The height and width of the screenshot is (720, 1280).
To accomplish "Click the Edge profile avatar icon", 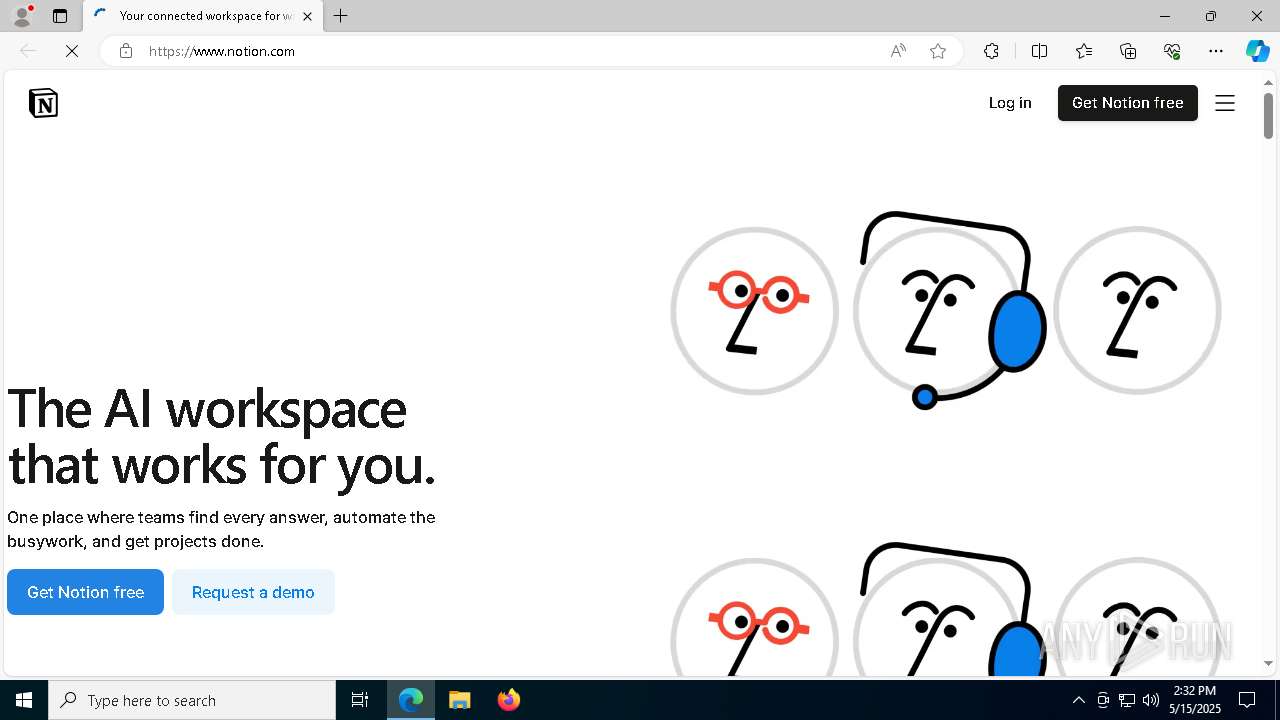I will pos(22,16).
